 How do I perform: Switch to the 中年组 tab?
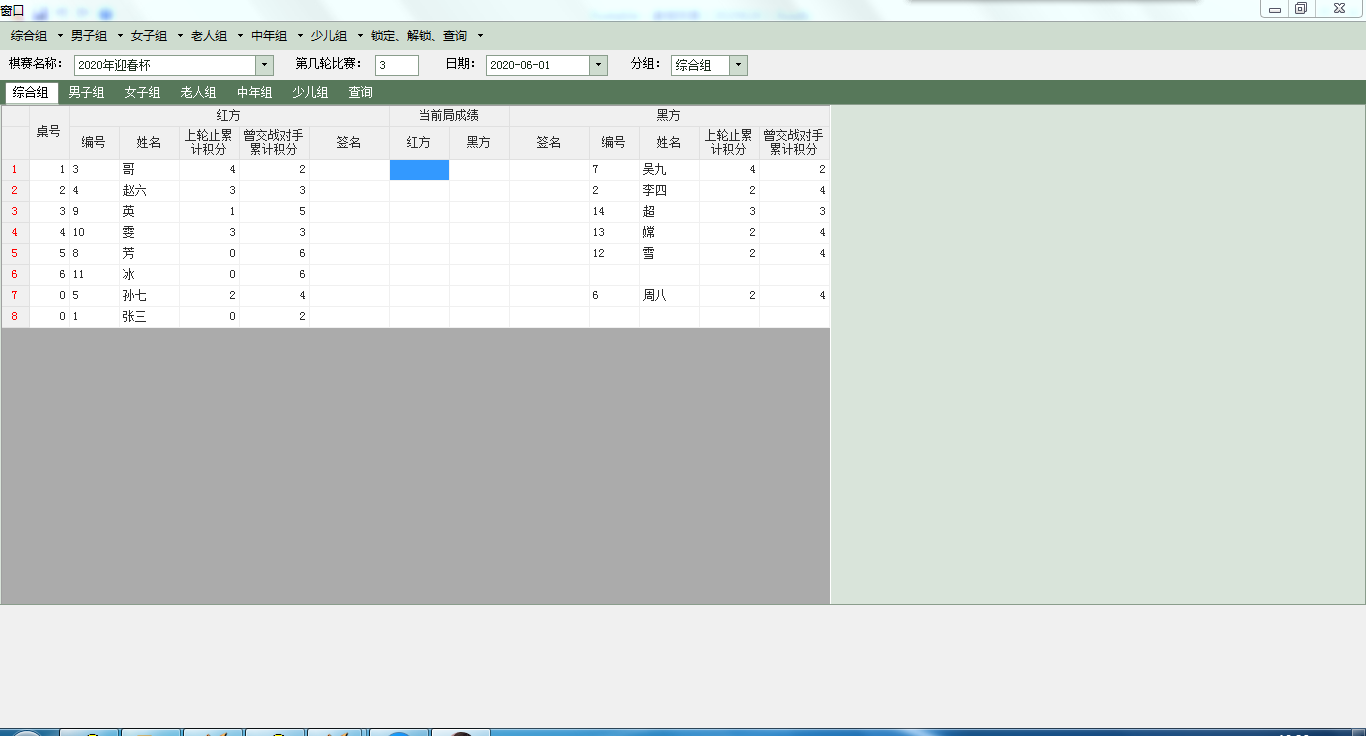tap(254, 92)
